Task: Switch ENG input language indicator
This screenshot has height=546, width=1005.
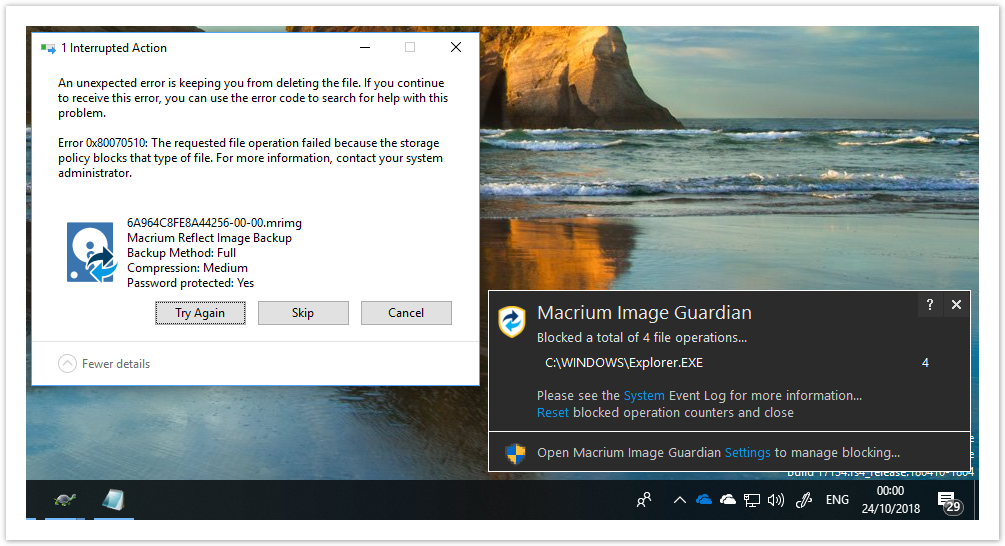Action: (x=837, y=500)
